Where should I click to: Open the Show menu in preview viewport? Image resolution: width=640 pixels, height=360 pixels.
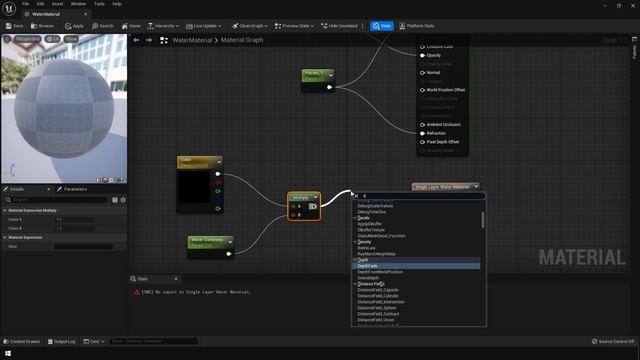point(71,39)
